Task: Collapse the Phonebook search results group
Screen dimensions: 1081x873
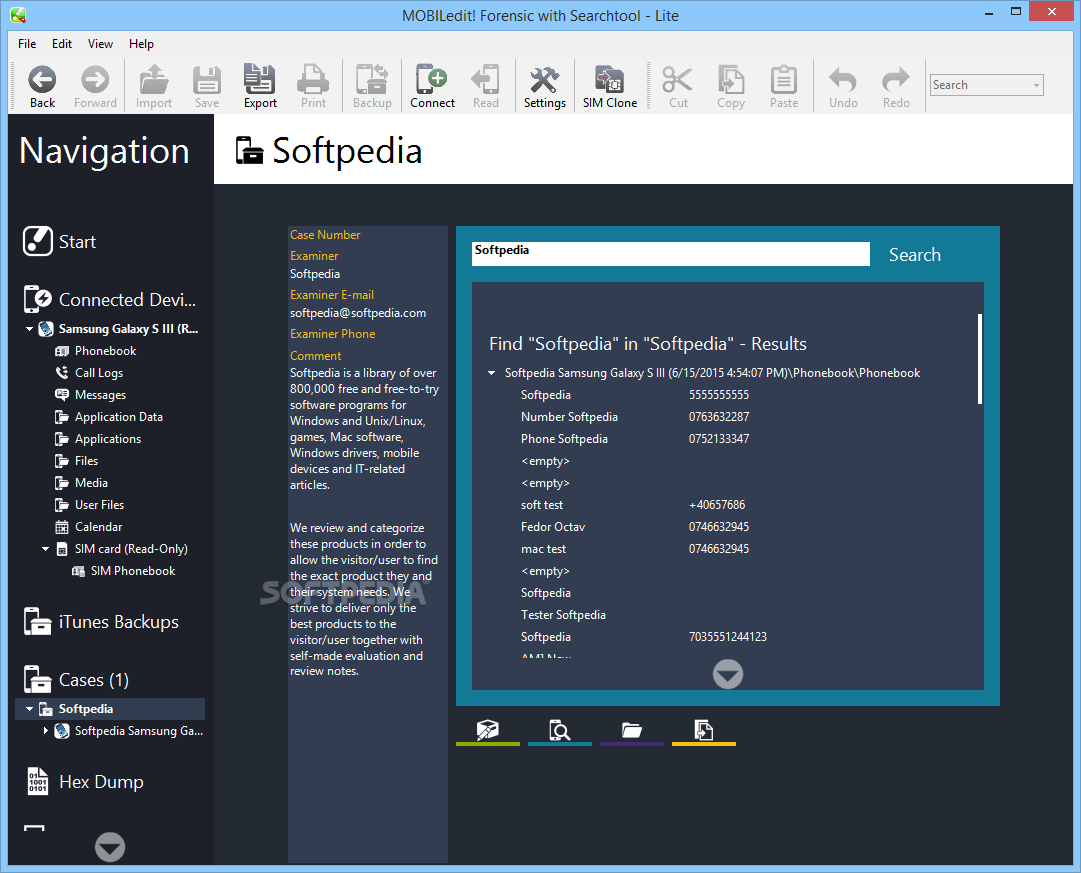Action: 492,373
